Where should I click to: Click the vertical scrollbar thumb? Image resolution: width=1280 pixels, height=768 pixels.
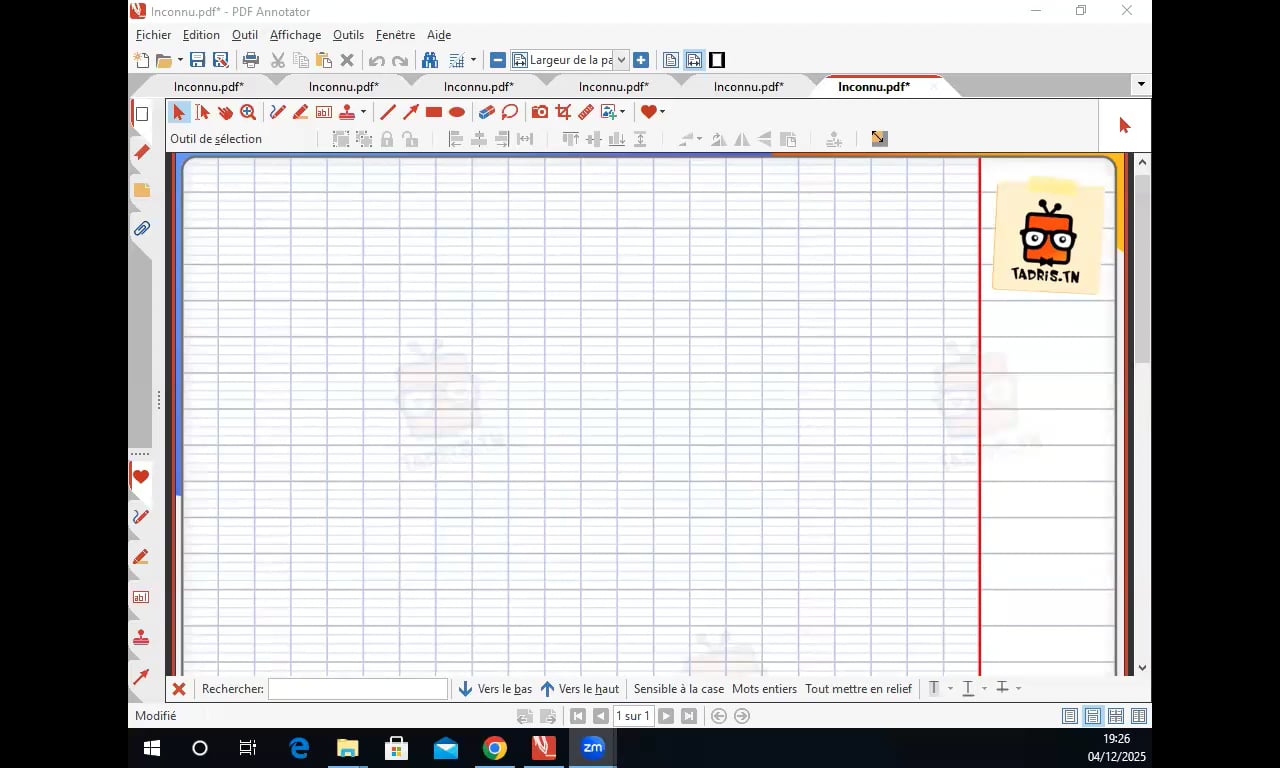(1142, 268)
